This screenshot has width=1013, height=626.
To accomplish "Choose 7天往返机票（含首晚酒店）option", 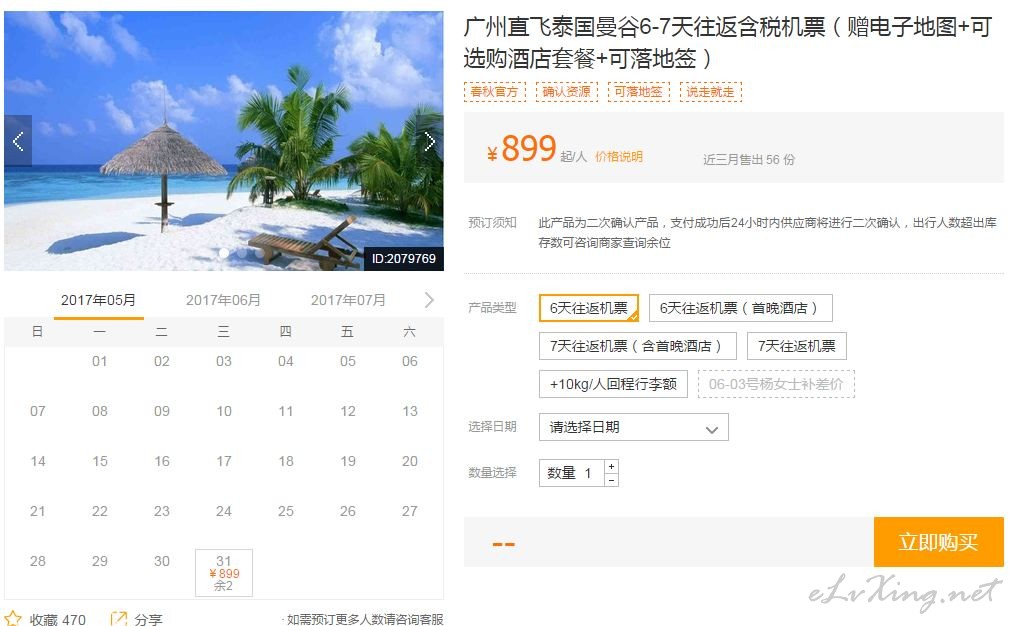I will pos(638,346).
